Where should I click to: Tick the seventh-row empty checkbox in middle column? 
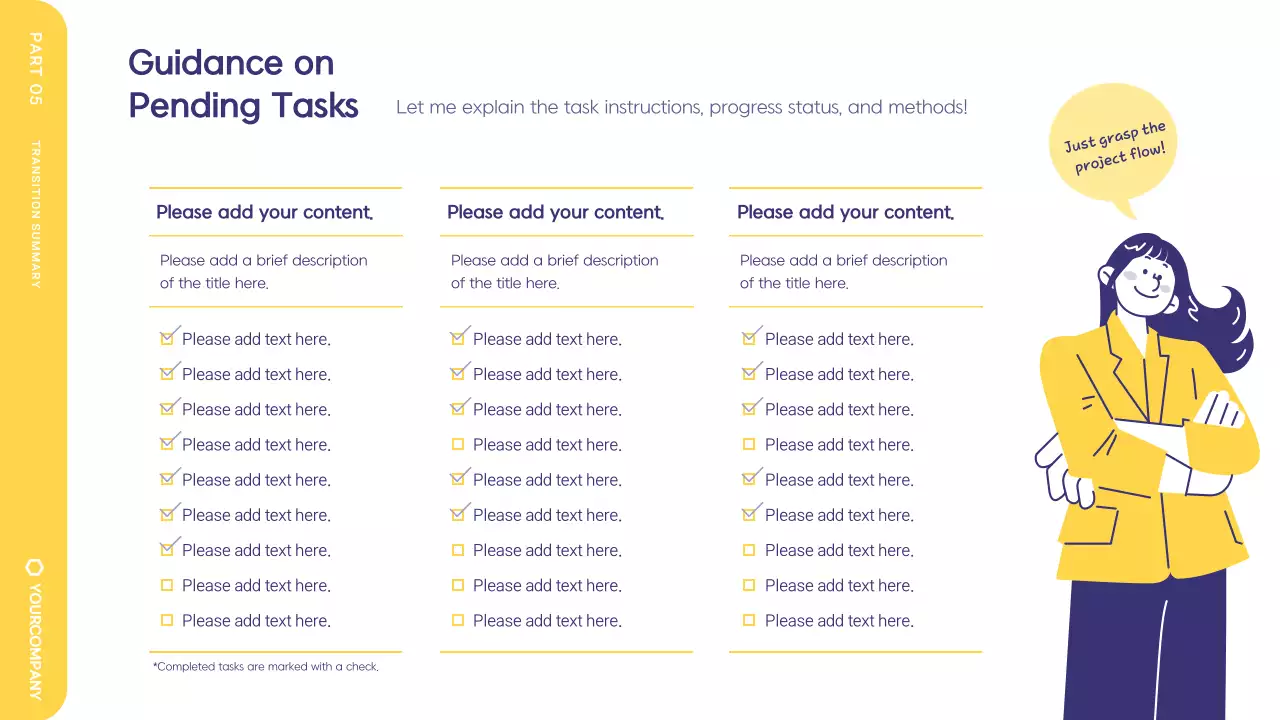(458, 550)
